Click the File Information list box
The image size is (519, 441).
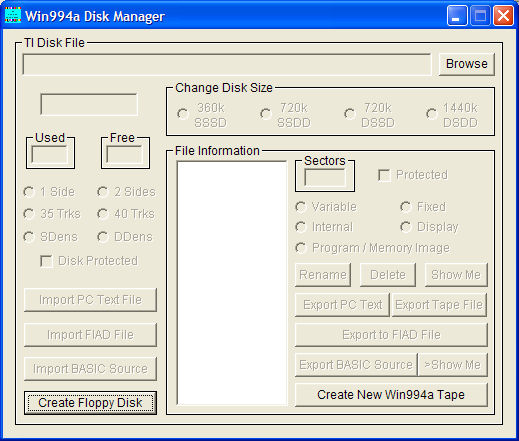click(232, 283)
